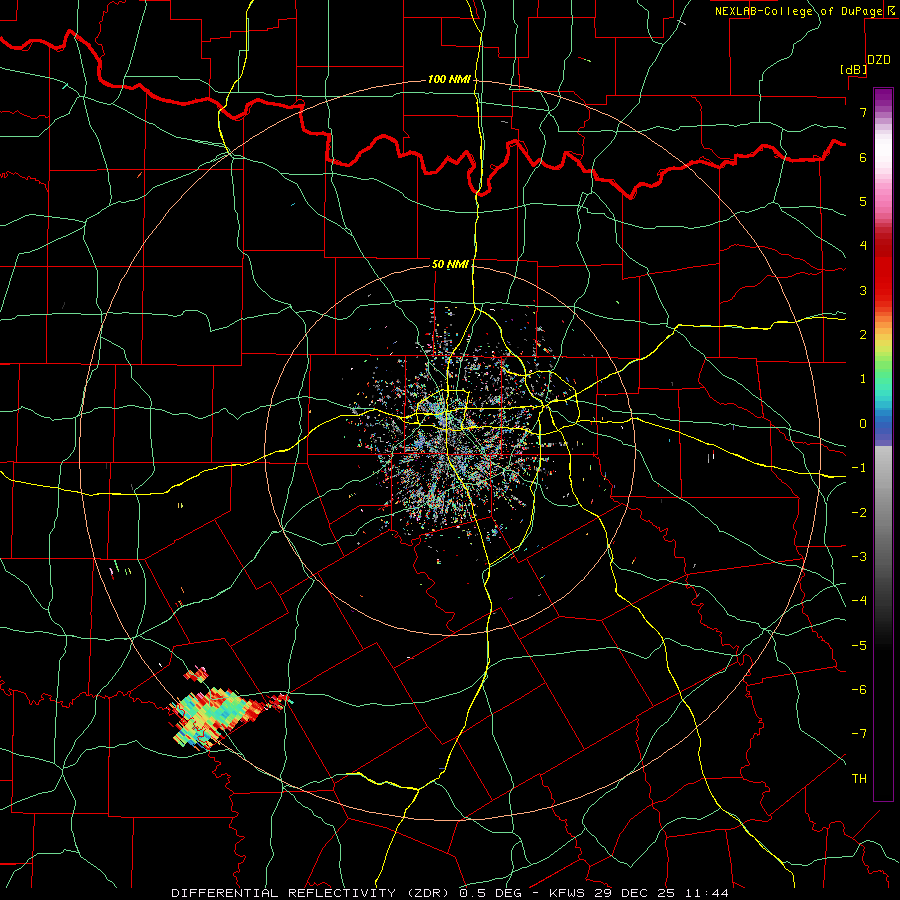The height and width of the screenshot is (900, 900).
Task: Click the 50 NMI range ring label
Action: (450, 264)
